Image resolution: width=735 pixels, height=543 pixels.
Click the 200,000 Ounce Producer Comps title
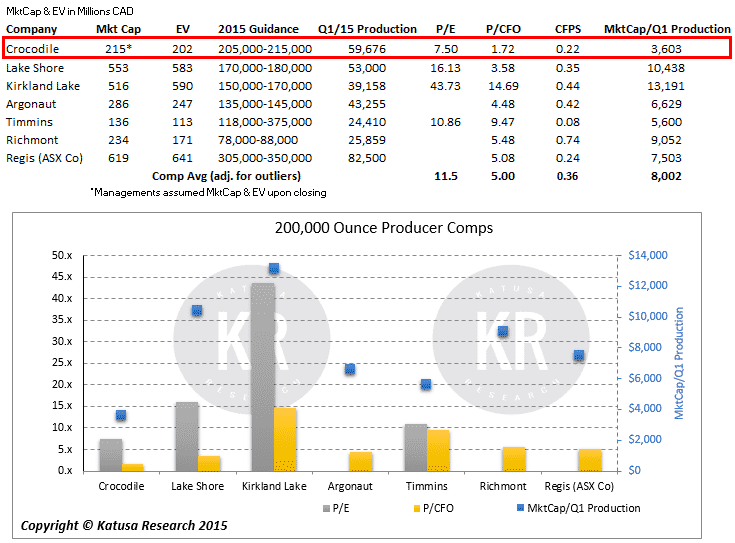click(x=383, y=228)
